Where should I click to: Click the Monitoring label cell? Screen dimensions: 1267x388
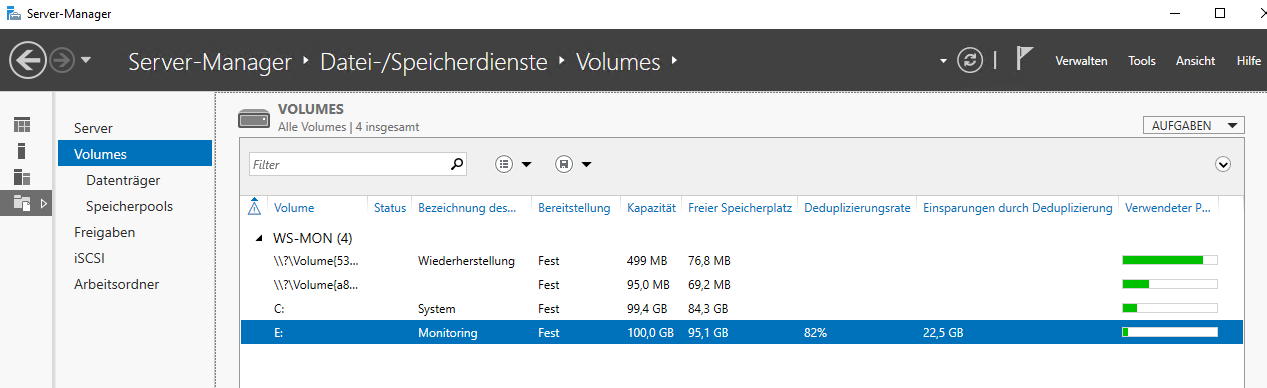click(448, 333)
